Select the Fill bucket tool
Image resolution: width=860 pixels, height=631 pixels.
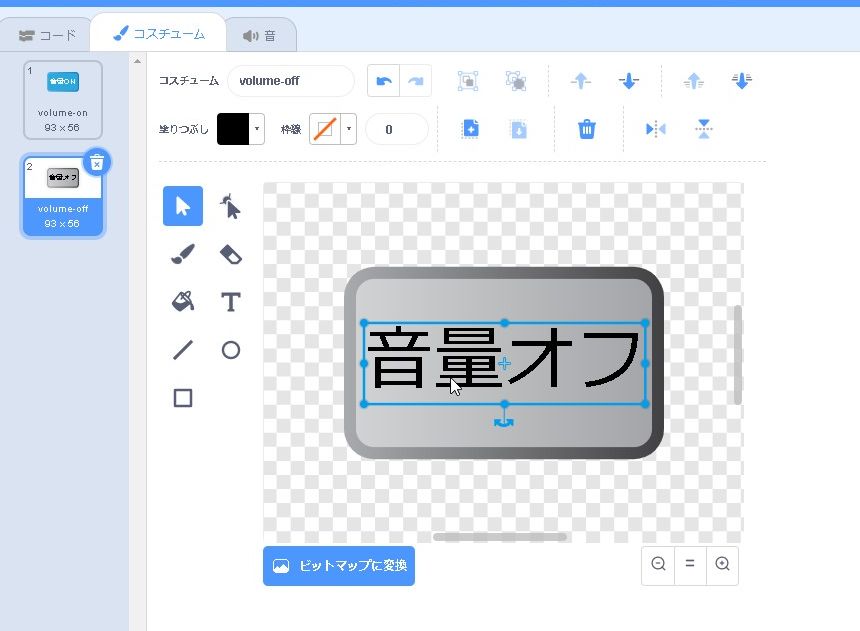183,302
